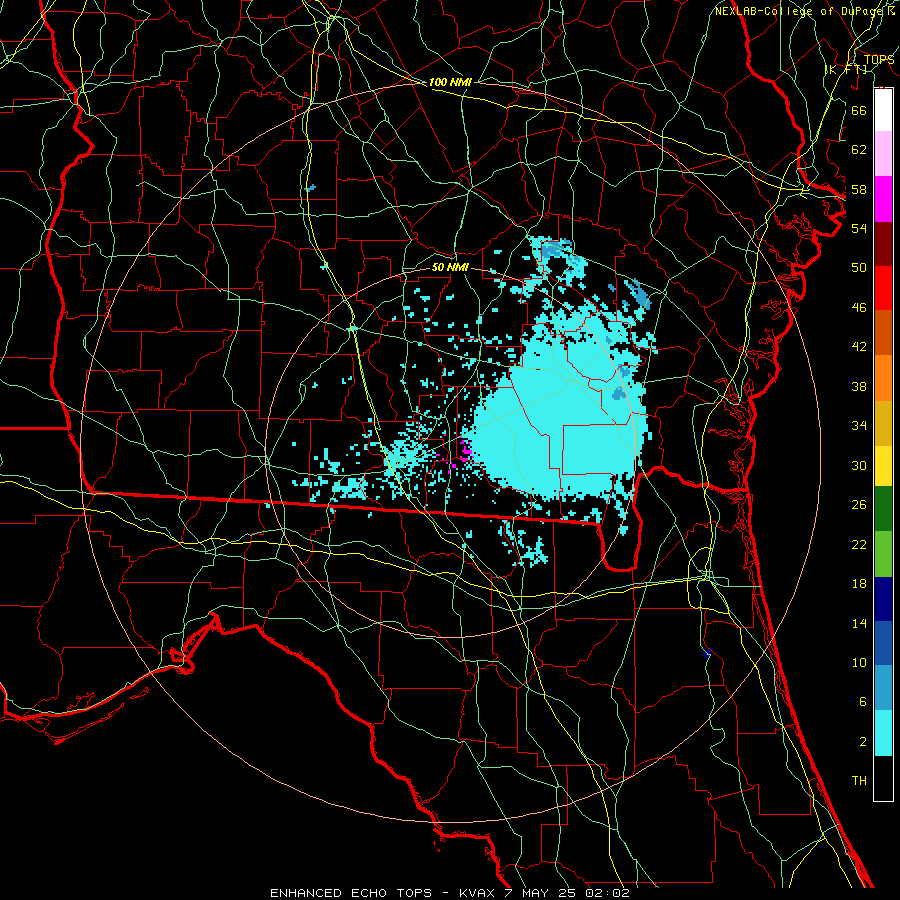This screenshot has height=900, width=900.
Task: Click the legend value '6'
Action: (x=862, y=702)
